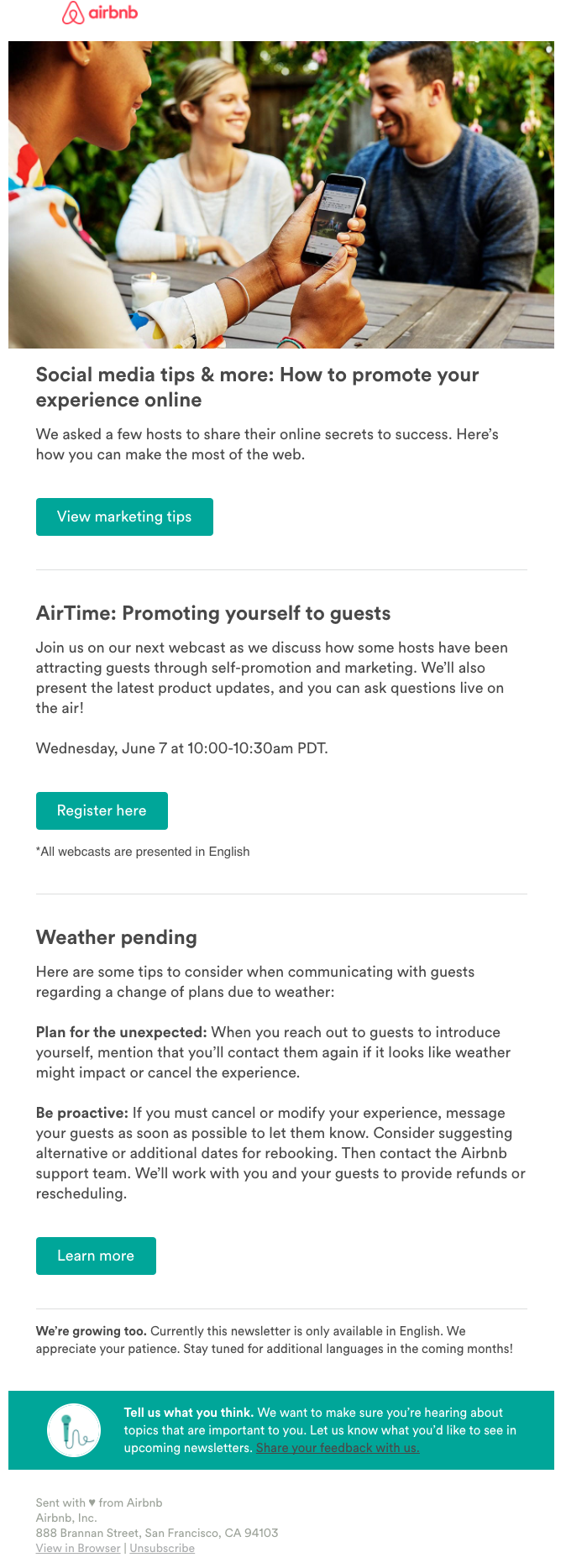Open the View in Browser link
Viewport: 566px width, 1568px height.
pyautogui.click(x=78, y=1548)
